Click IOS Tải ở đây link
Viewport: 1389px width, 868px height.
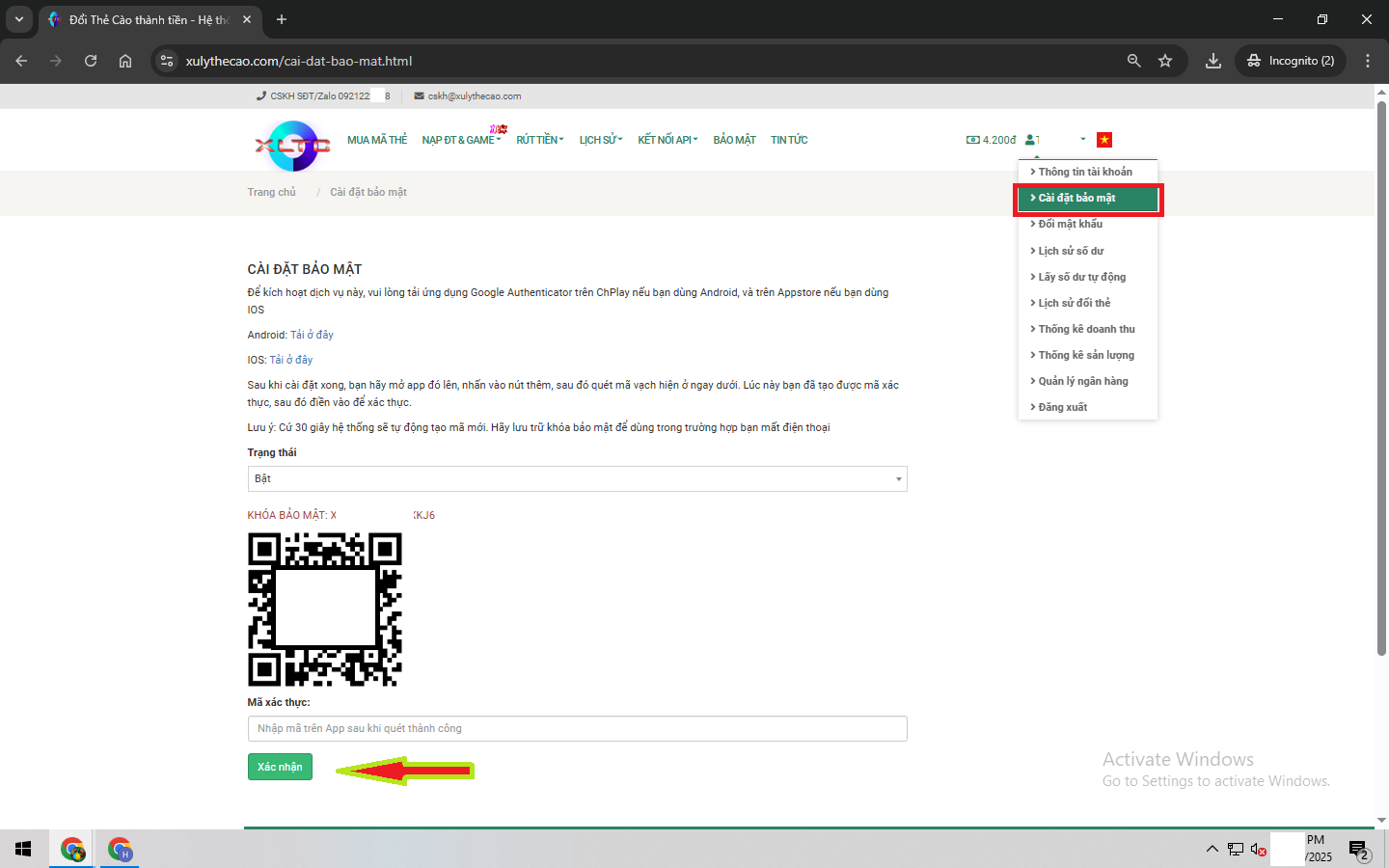[x=291, y=360]
